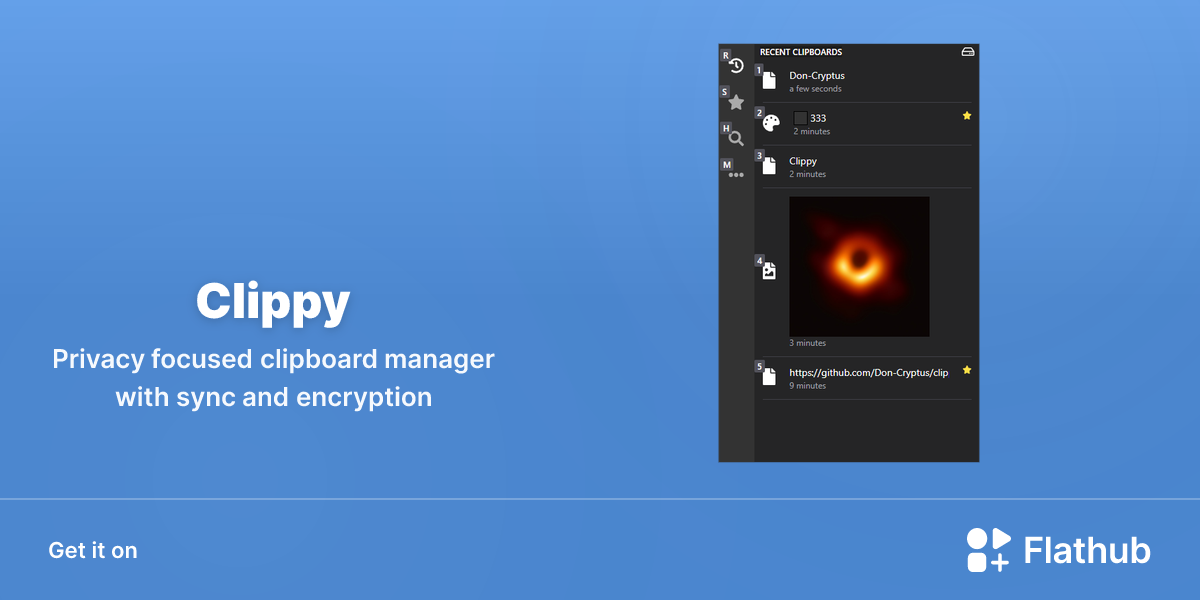Image resolution: width=1200 pixels, height=600 pixels.
Task: Select the Don-Cryptus clipboard text
Action: point(817,76)
